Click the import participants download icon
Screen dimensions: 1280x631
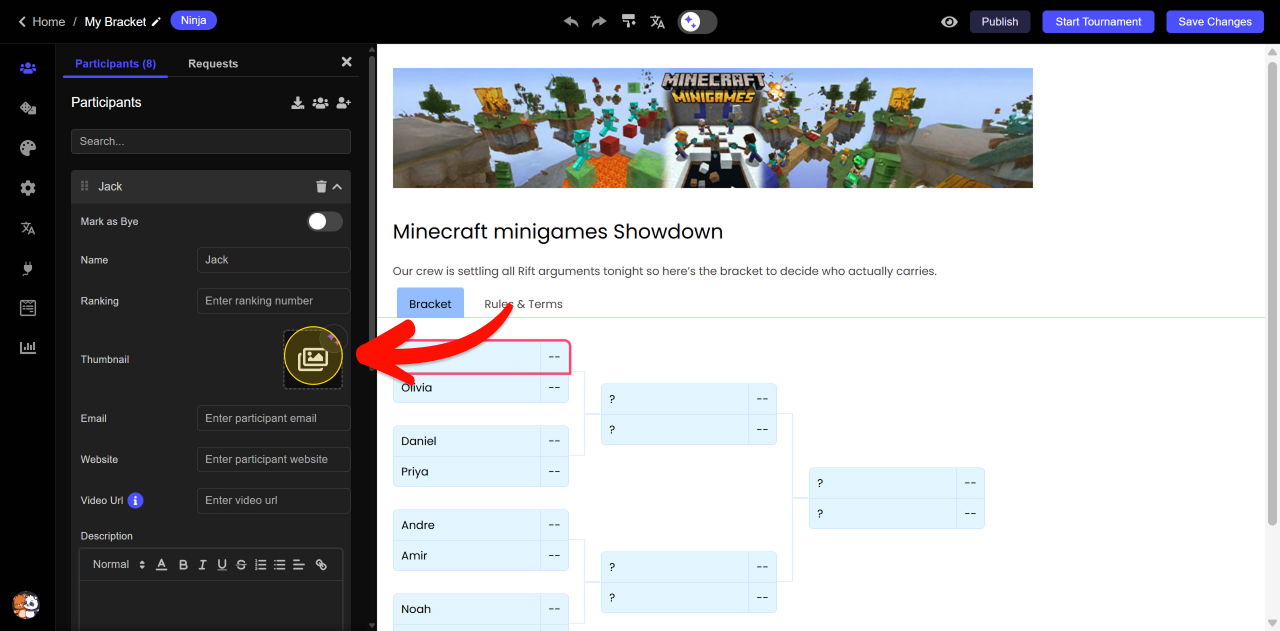point(298,102)
